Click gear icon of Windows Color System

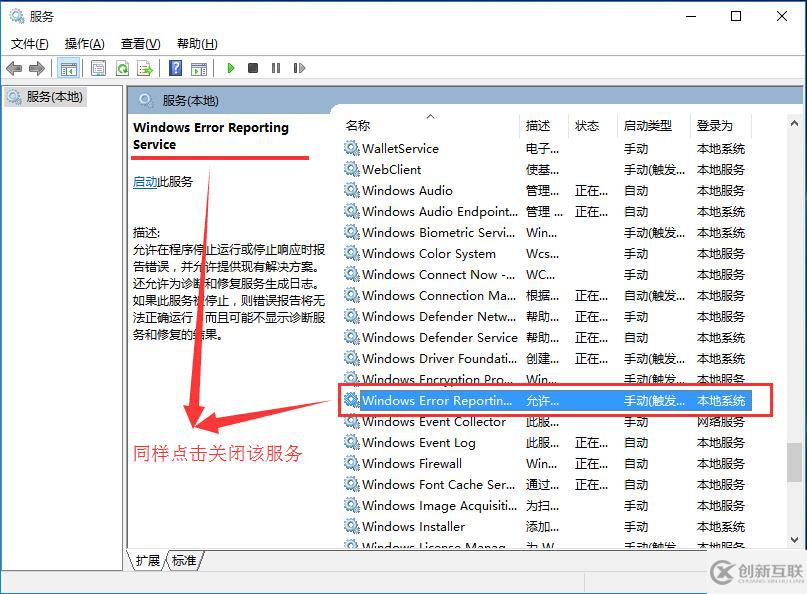pos(352,253)
